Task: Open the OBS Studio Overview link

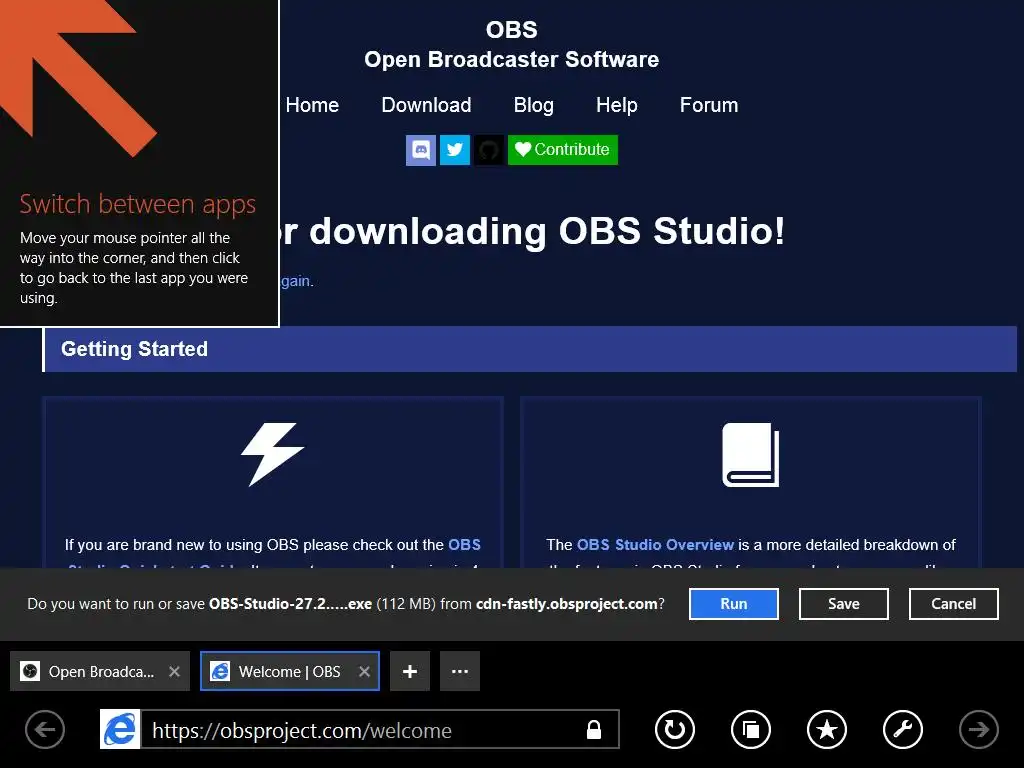Action: tap(655, 545)
